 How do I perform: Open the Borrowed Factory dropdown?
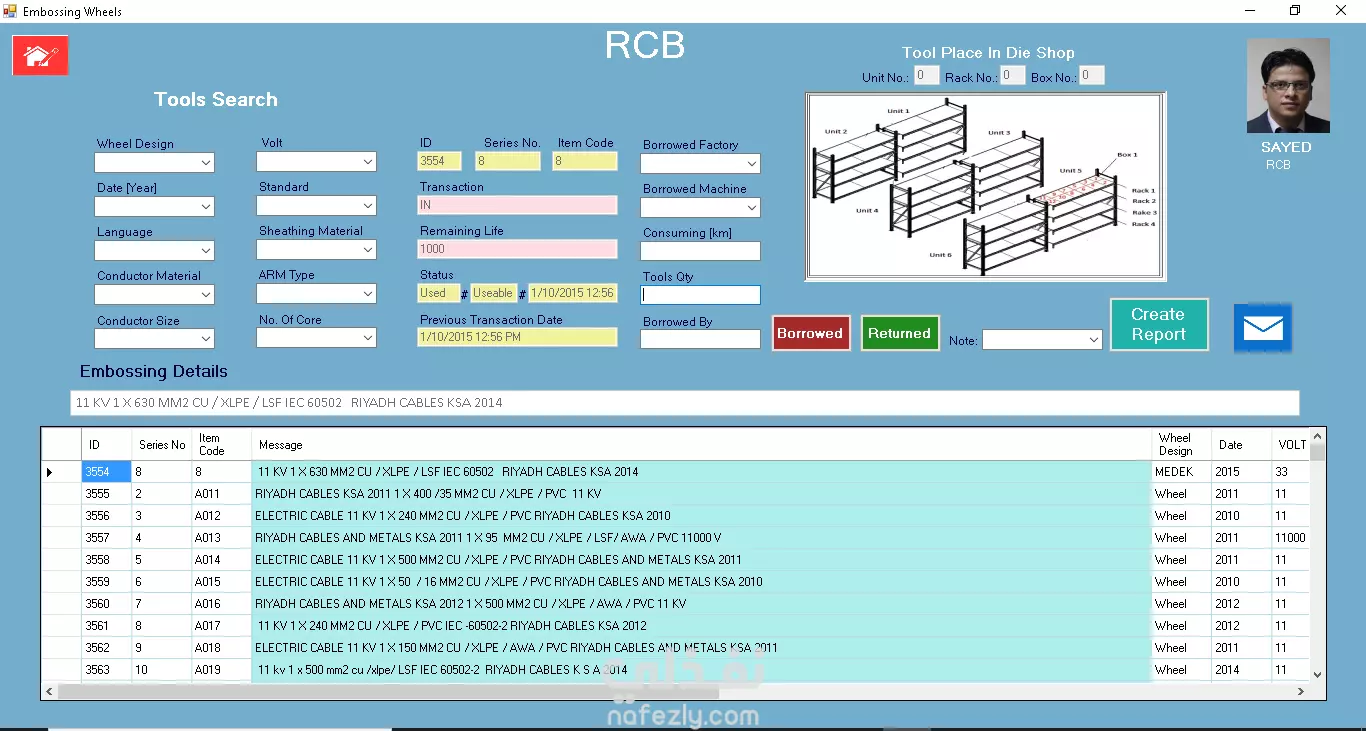751,164
